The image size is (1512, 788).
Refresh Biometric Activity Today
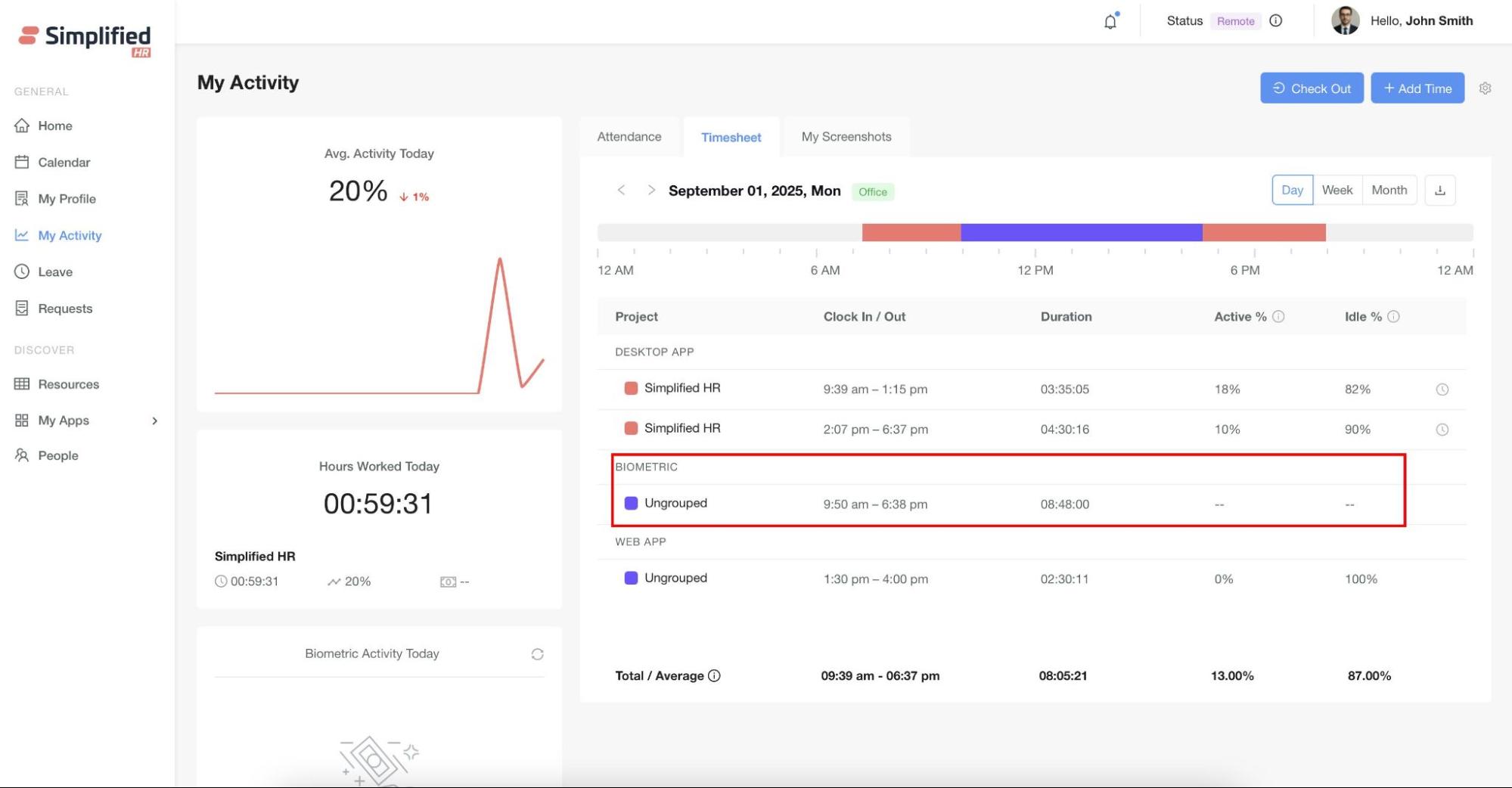pos(537,654)
